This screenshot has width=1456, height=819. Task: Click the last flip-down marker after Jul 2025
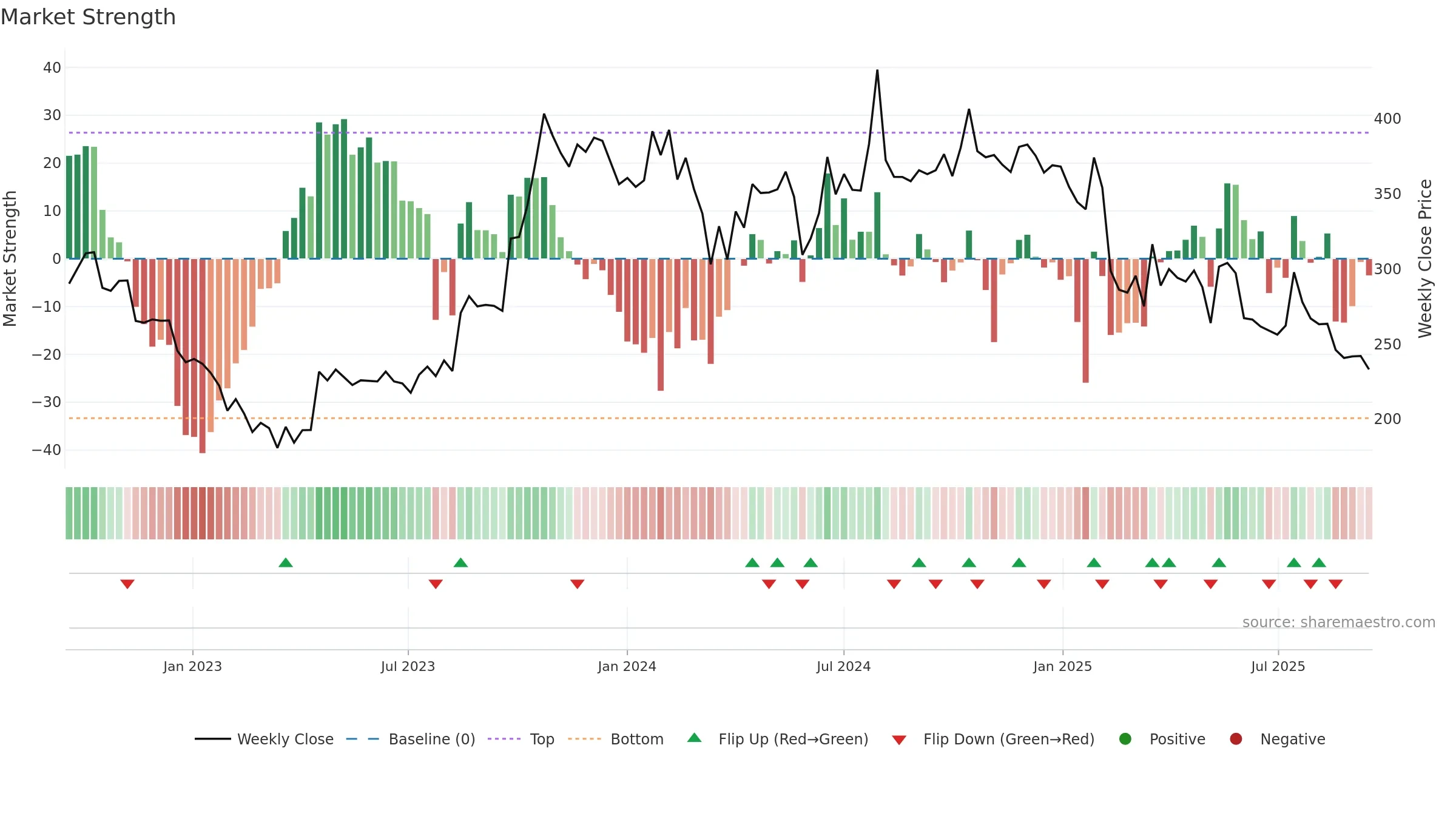pyautogui.click(x=1336, y=584)
